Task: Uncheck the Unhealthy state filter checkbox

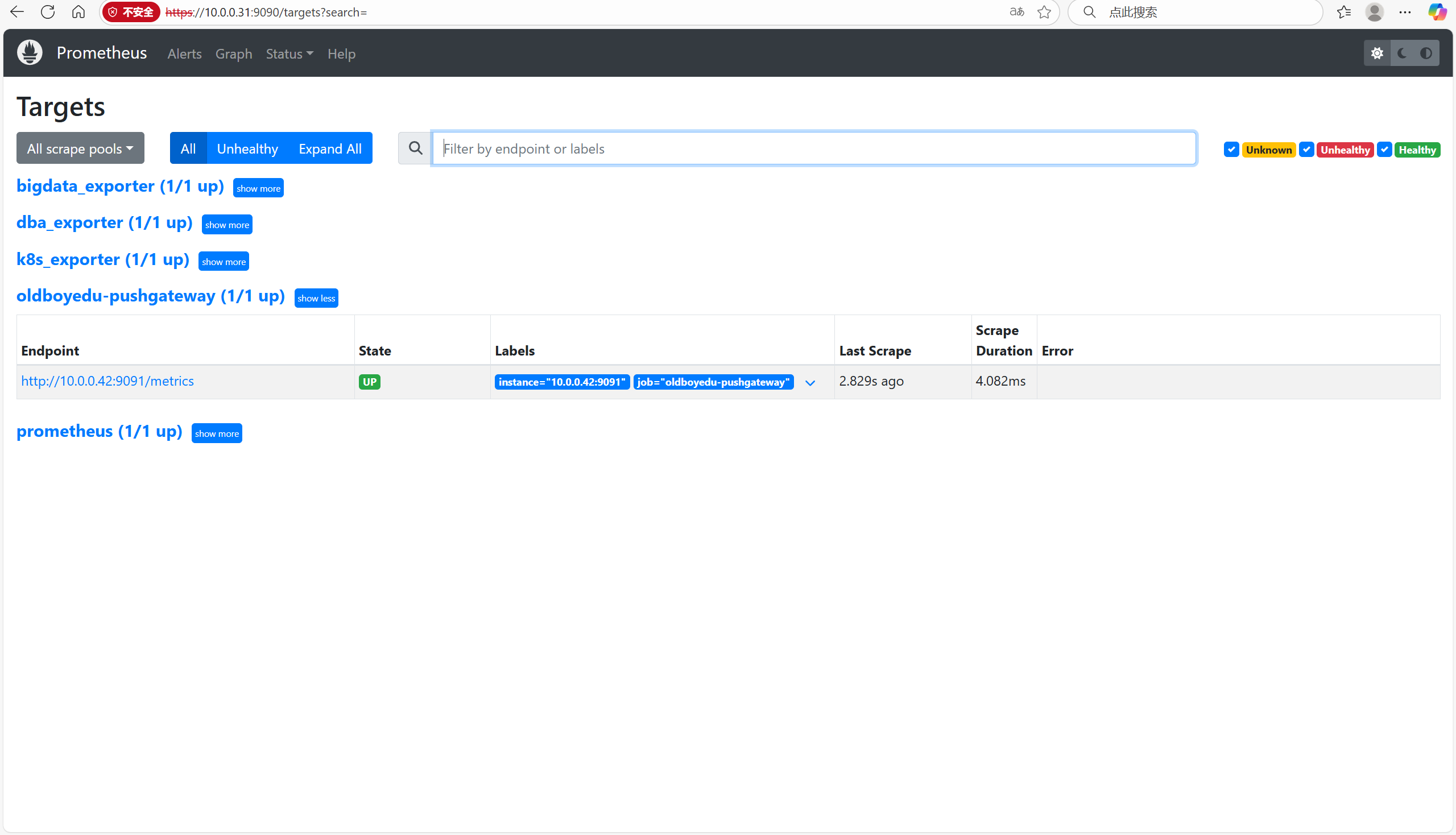Action: [1306, 149]
